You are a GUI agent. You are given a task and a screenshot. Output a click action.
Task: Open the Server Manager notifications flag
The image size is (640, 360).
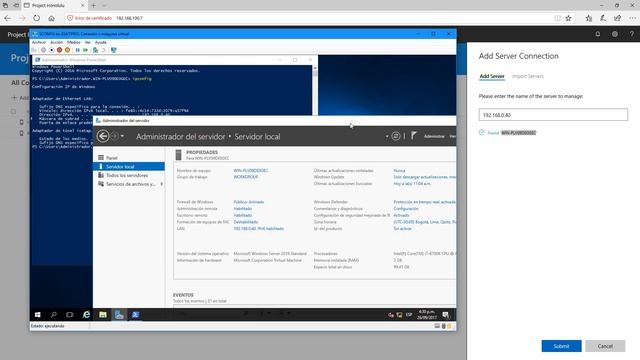point(413,136)
